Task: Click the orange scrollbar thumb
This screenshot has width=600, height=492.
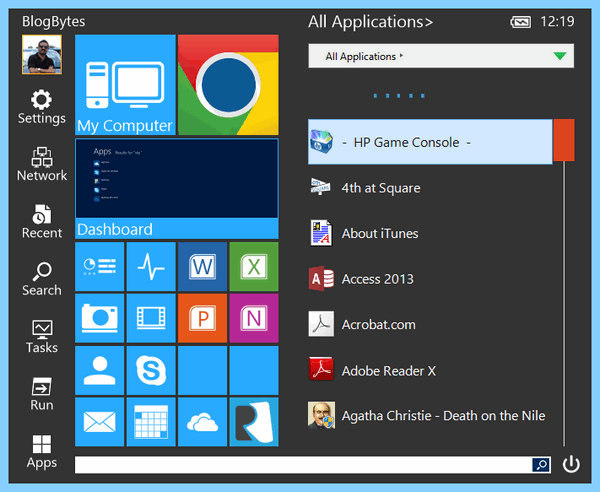Action: (564, 140)
